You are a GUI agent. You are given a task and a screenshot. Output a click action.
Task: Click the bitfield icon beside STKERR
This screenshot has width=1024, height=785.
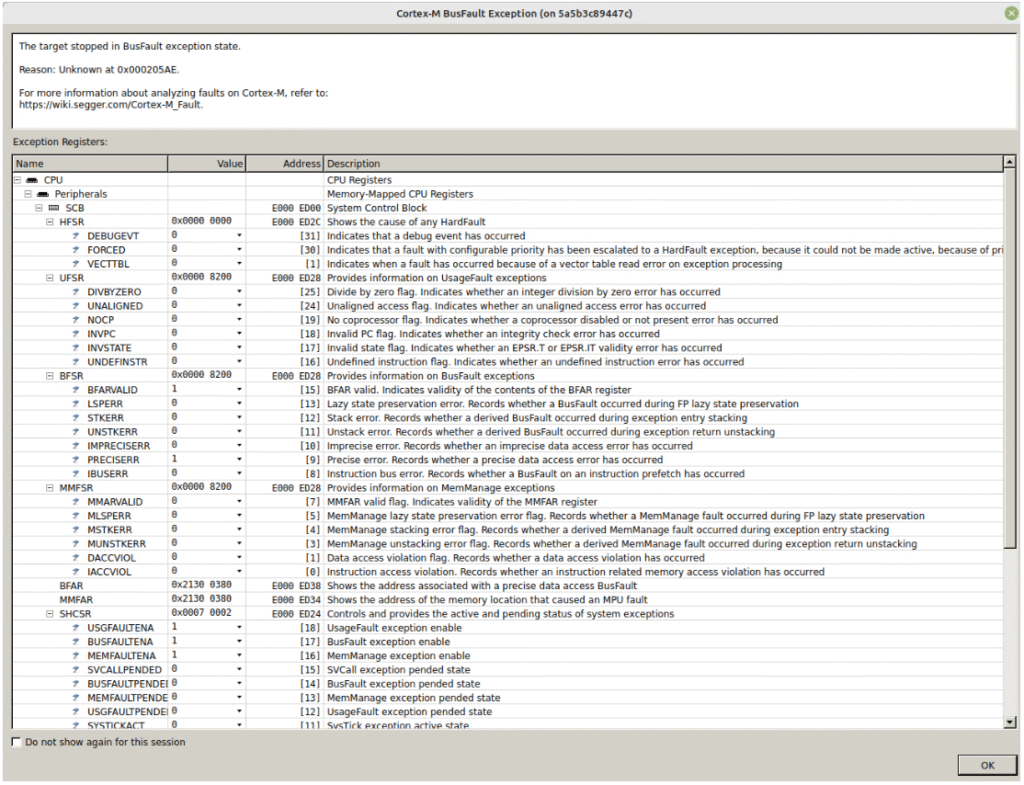click(x=76, y=418)
